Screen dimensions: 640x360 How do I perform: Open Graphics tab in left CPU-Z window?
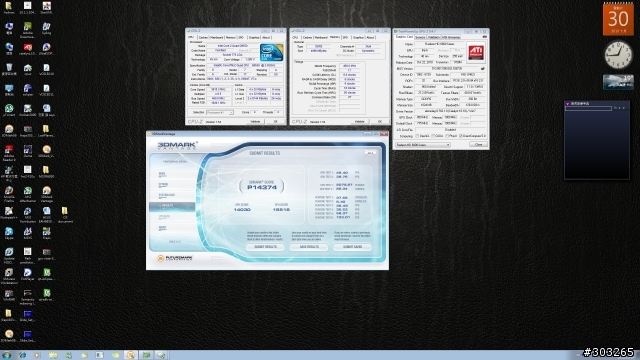tap(254, 37)
